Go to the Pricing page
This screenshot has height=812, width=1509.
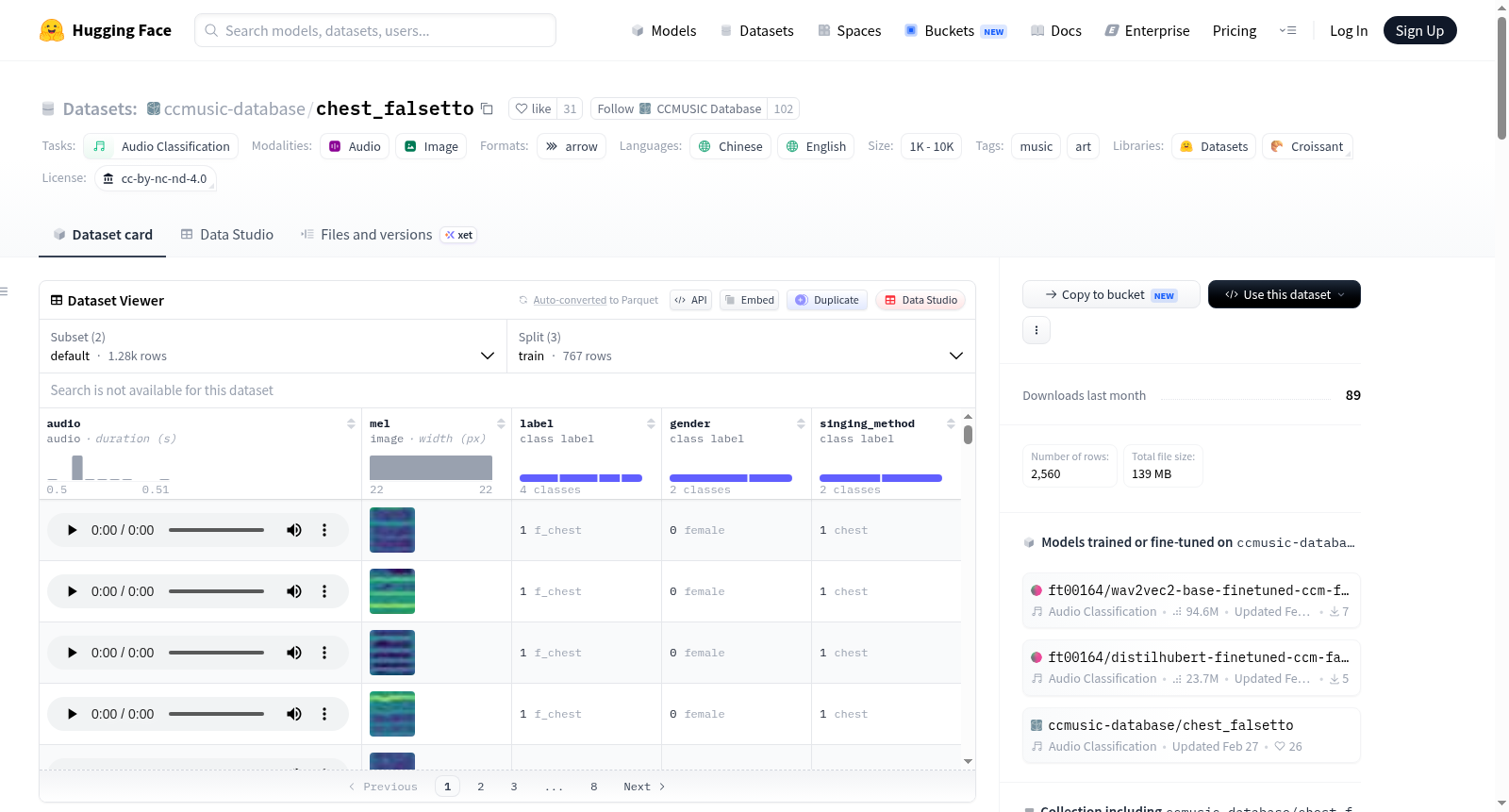tap(1235, 30)
